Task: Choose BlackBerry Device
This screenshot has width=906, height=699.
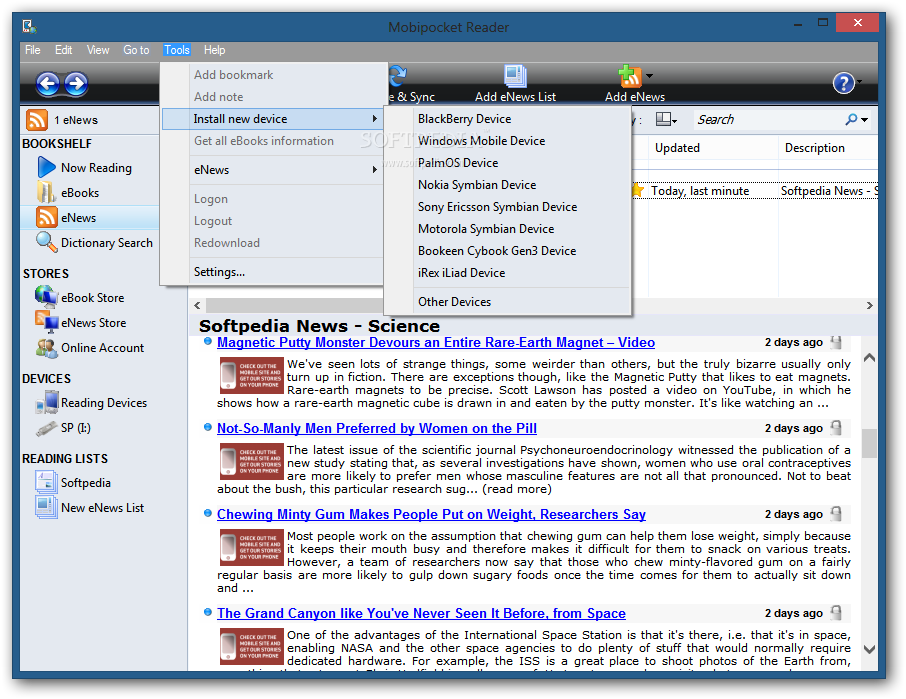Action: (508, 119)
